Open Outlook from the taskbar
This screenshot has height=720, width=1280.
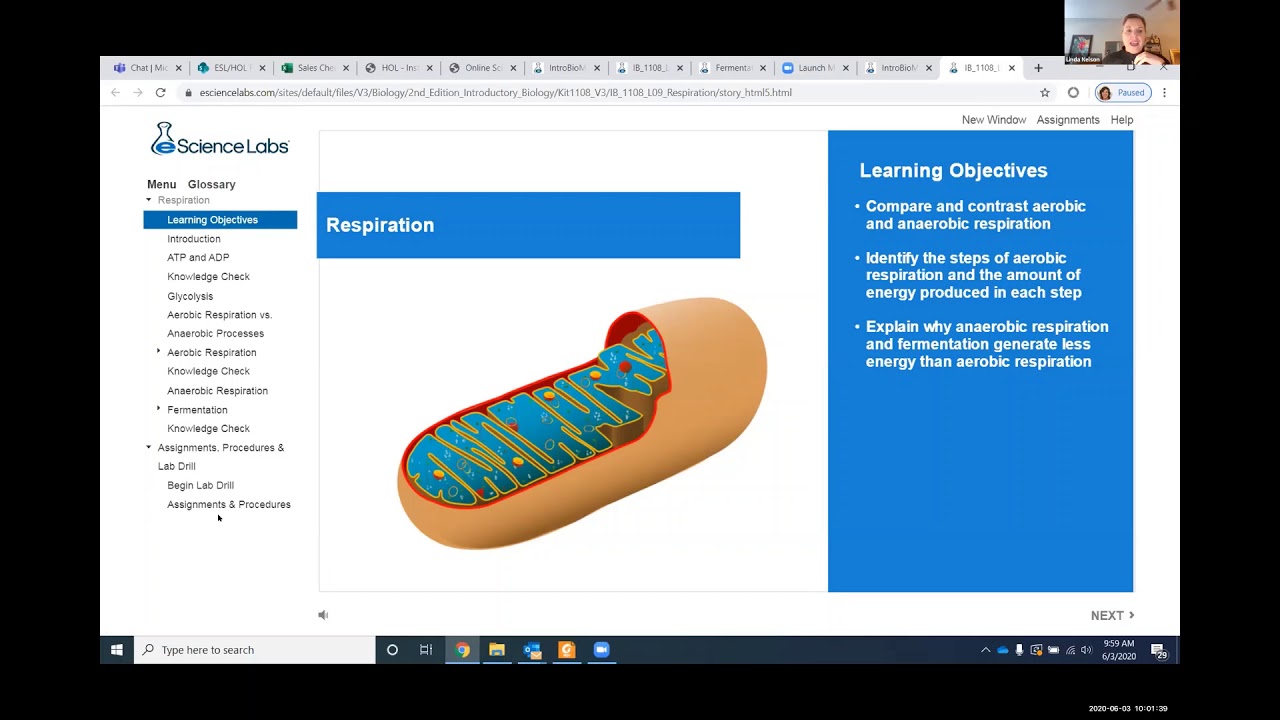532,650
